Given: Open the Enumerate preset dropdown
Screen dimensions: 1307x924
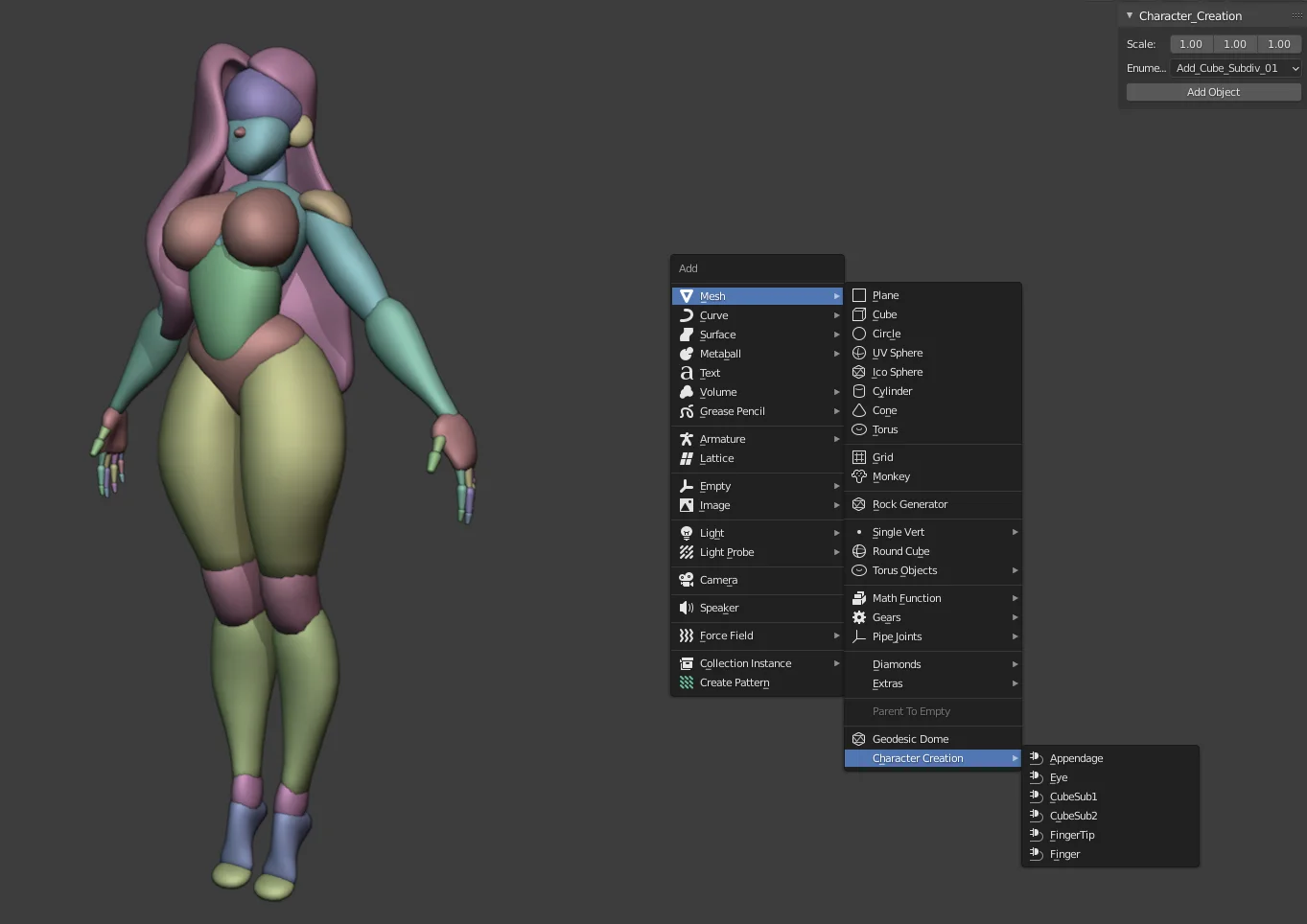Looking at the screenshot, I should [1236, 67].
